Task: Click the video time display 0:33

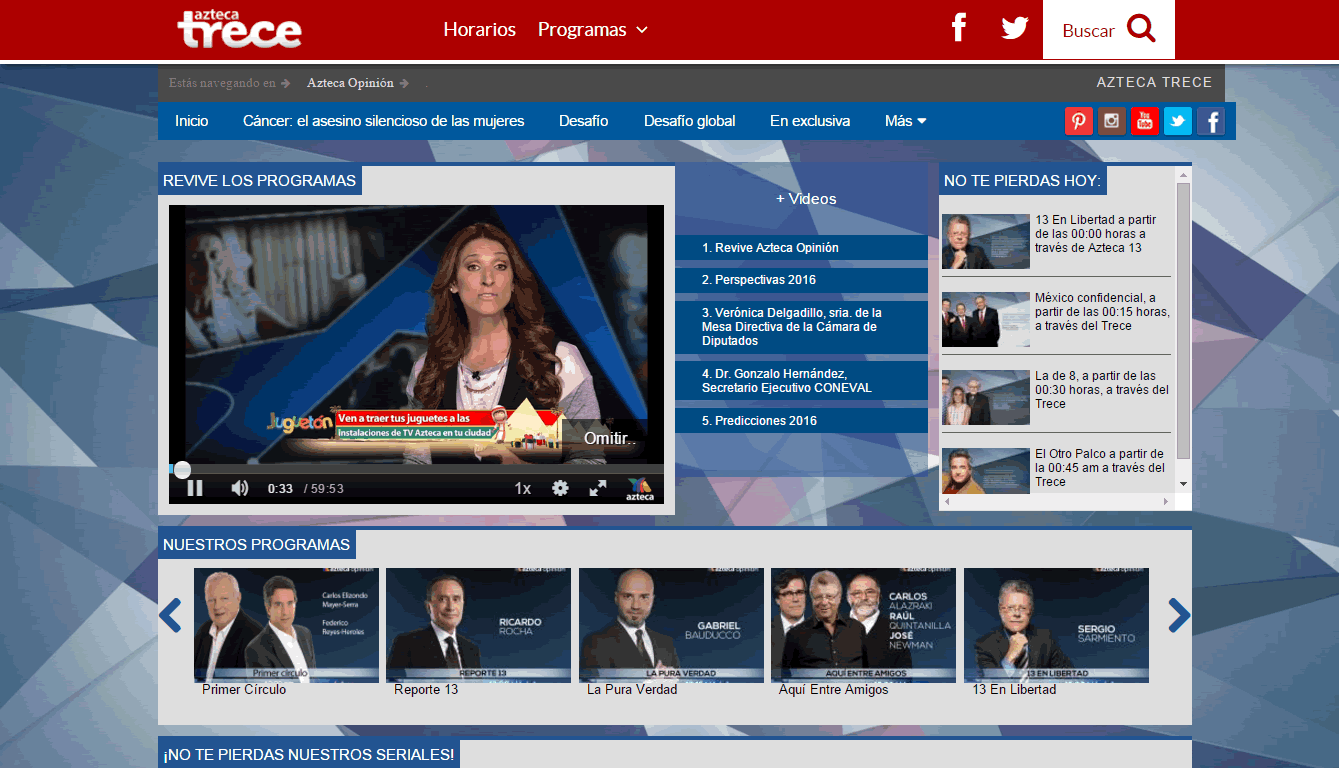Action: pyautogui.click(x=280, y=489)
